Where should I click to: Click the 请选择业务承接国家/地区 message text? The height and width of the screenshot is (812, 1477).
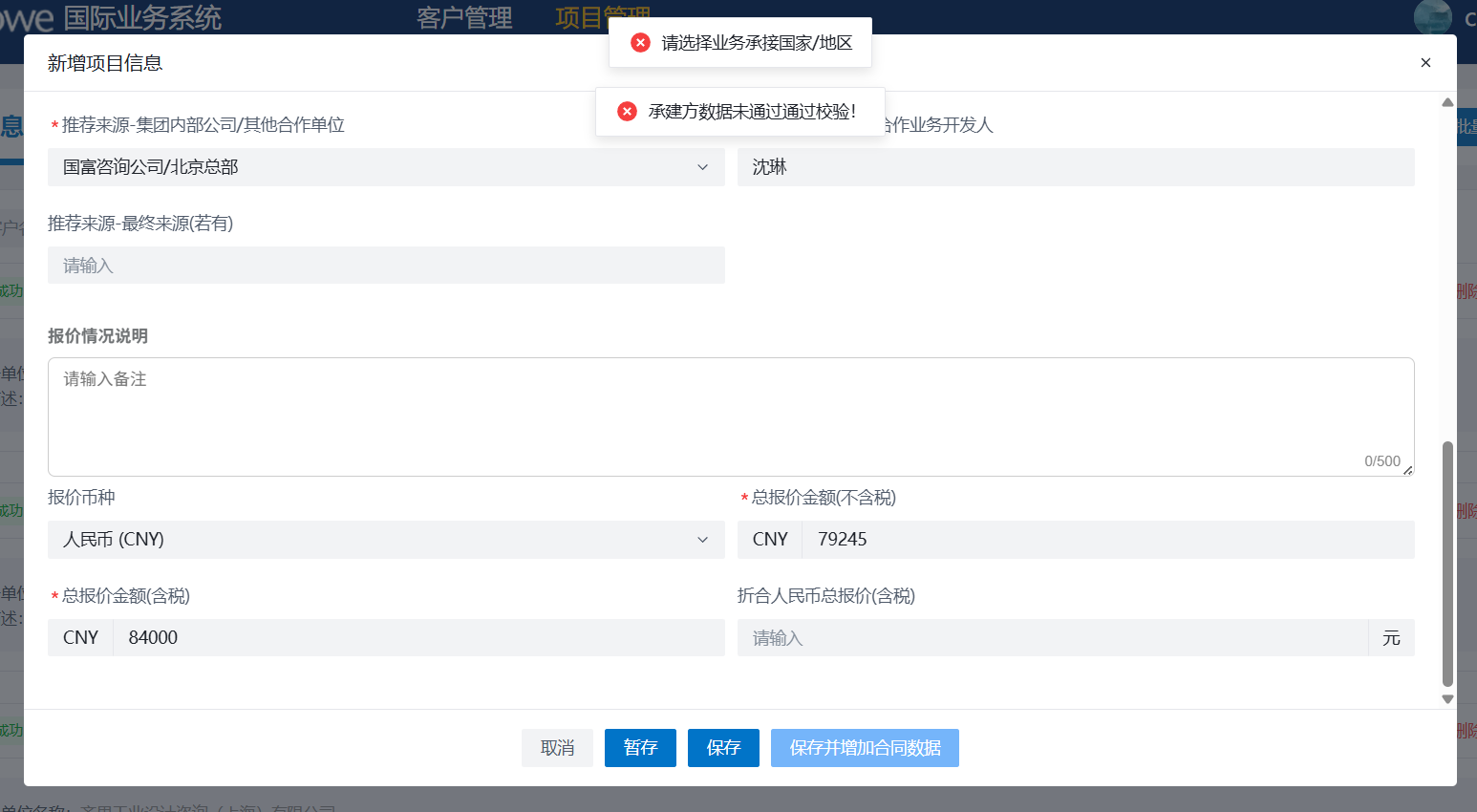tap(758, 43)
